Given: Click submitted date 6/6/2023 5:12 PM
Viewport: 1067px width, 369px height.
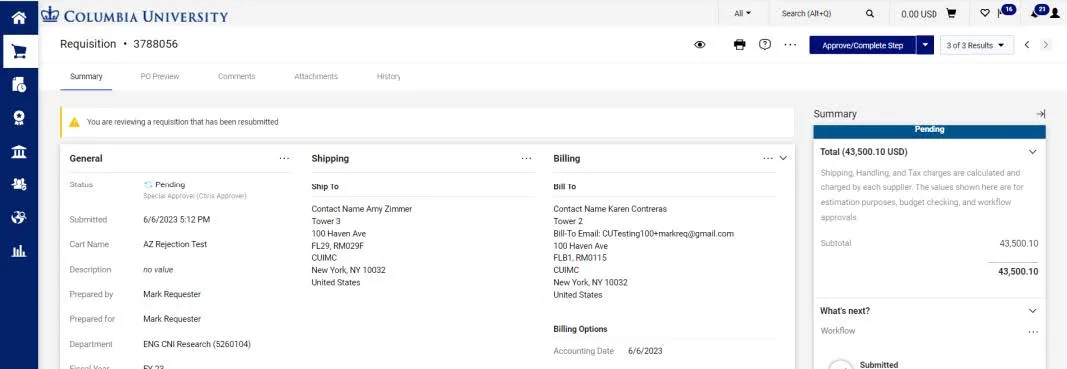Looking at the screenshot, I should [x=176, y=219].
